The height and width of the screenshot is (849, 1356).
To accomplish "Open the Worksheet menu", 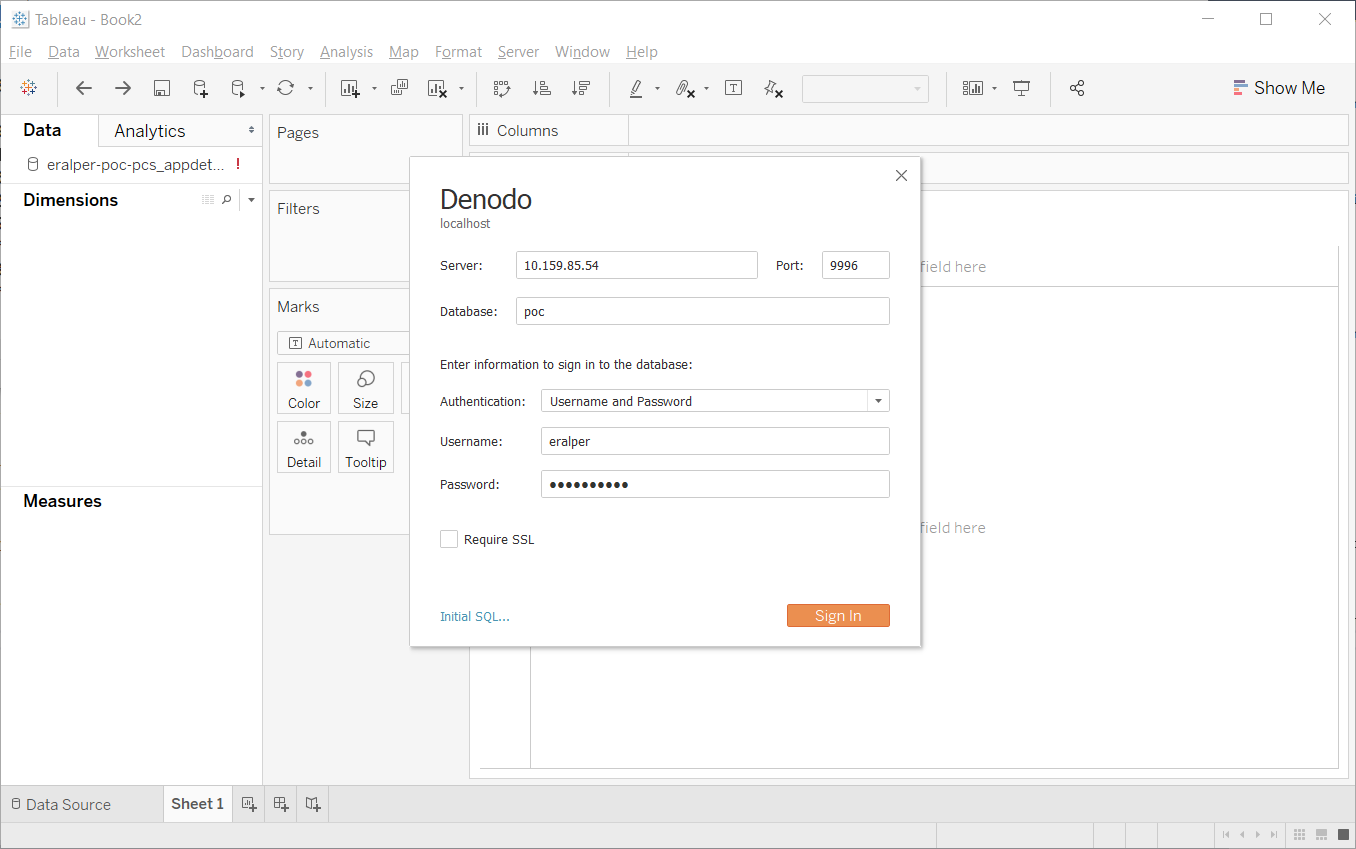I will click(x=130, y=52).
